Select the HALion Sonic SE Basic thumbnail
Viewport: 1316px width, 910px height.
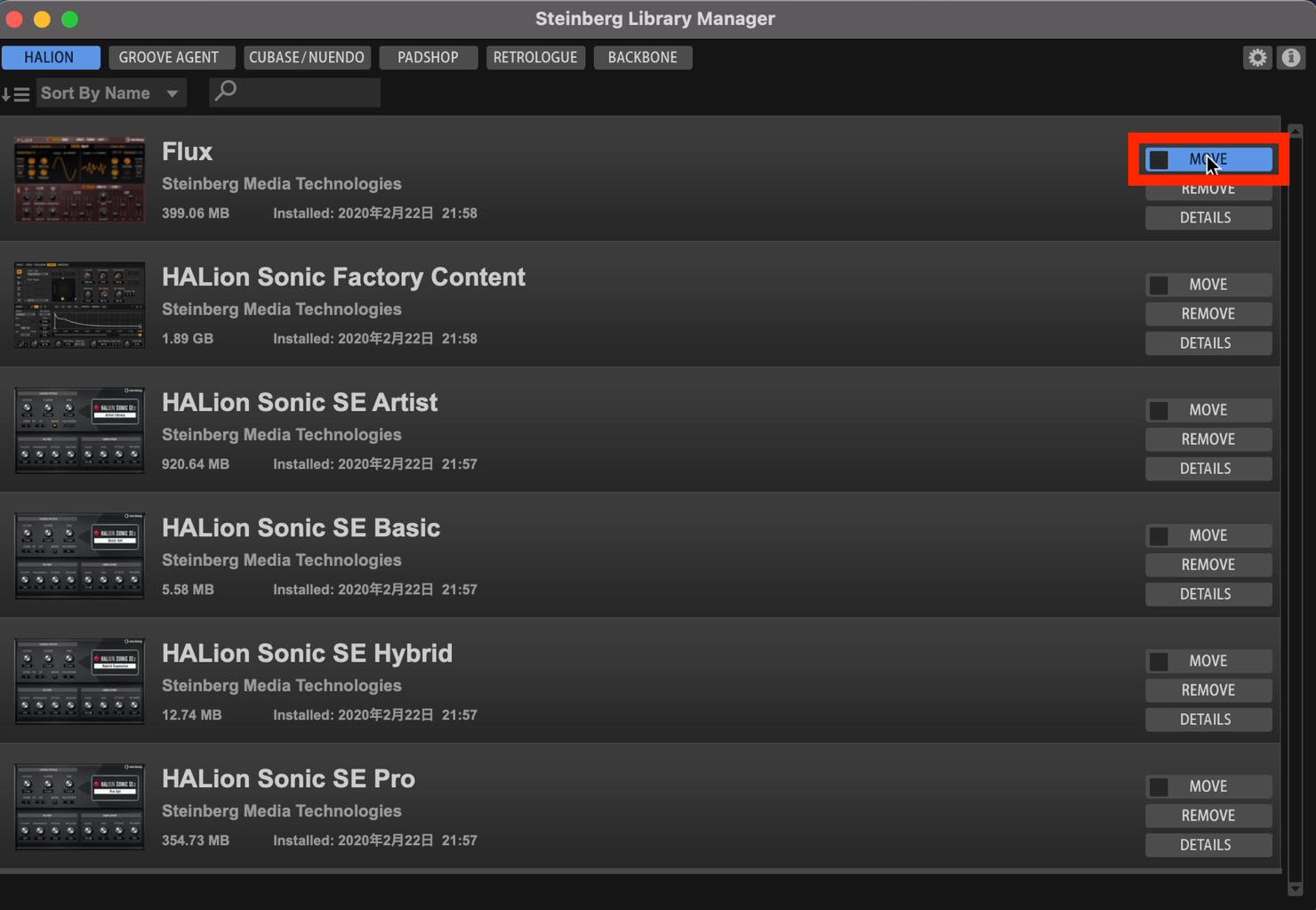tap(80, 555)
